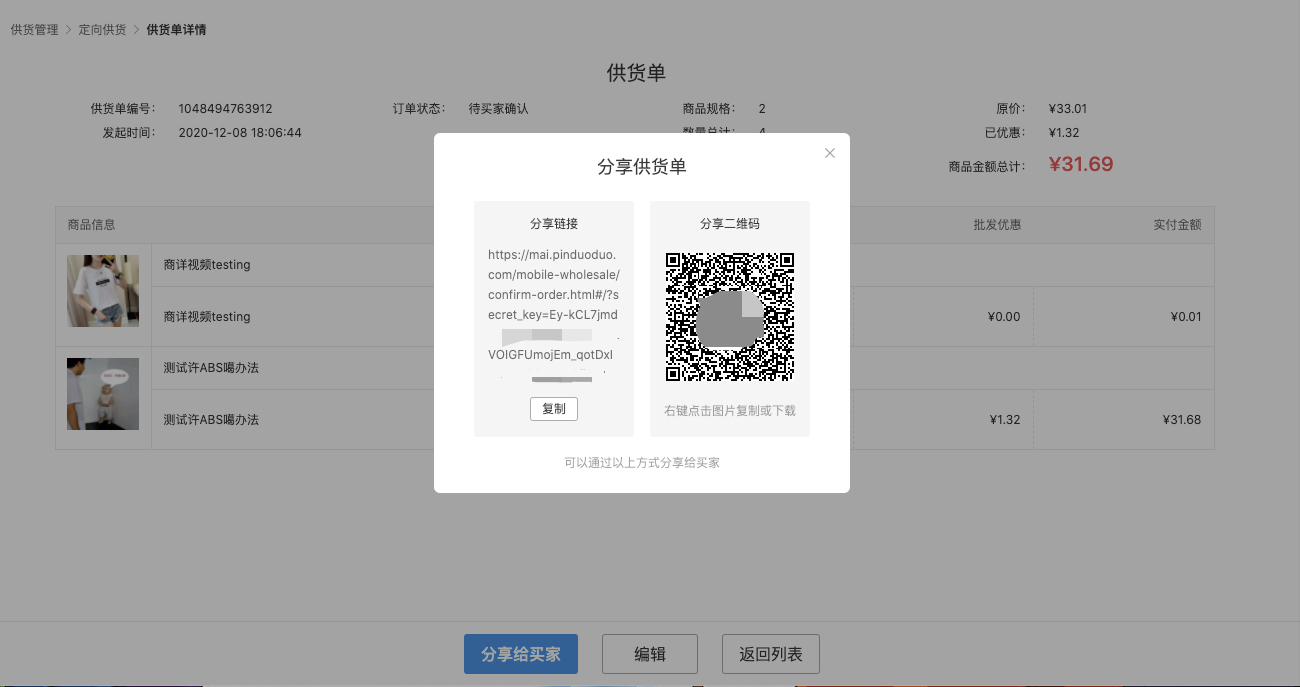This screenshot has height=687, width=1300.
Task: Click the 返回列表 button
Action: coord(771,654)
